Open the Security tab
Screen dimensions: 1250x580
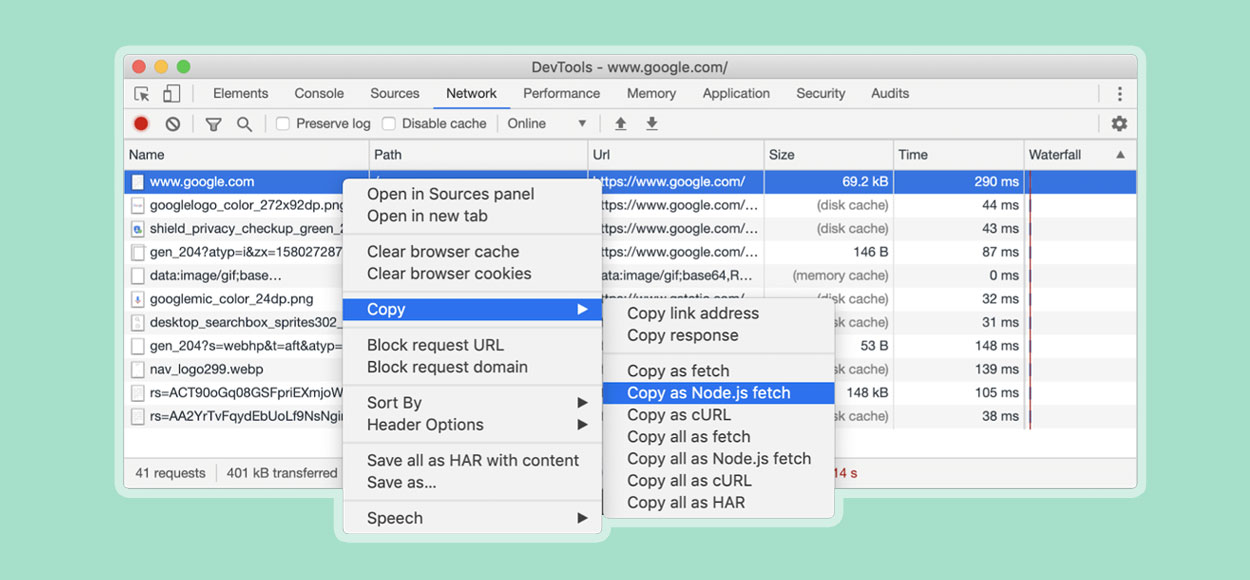pos(821,93)
